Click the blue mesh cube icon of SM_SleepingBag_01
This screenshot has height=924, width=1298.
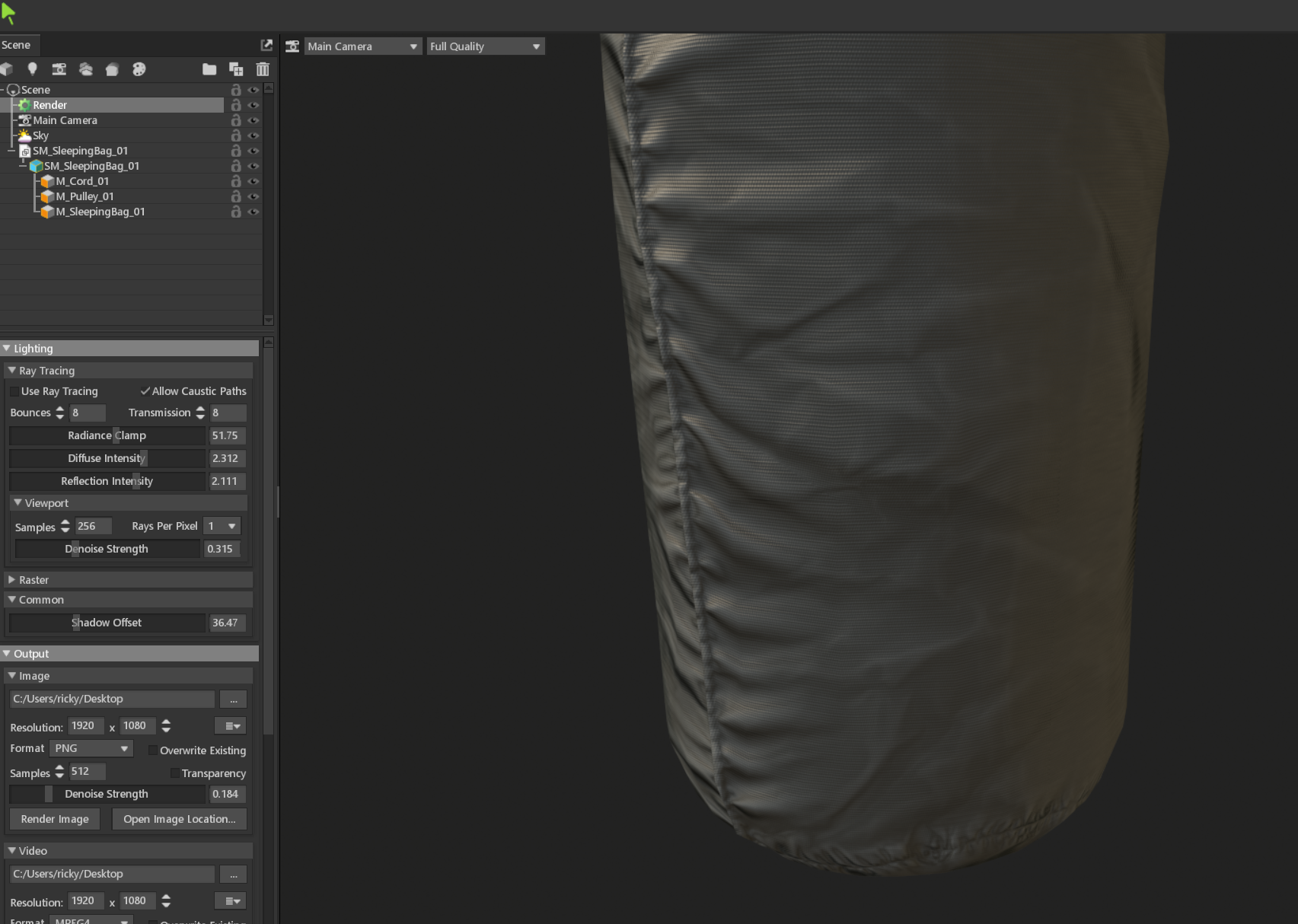click(36, 166)
